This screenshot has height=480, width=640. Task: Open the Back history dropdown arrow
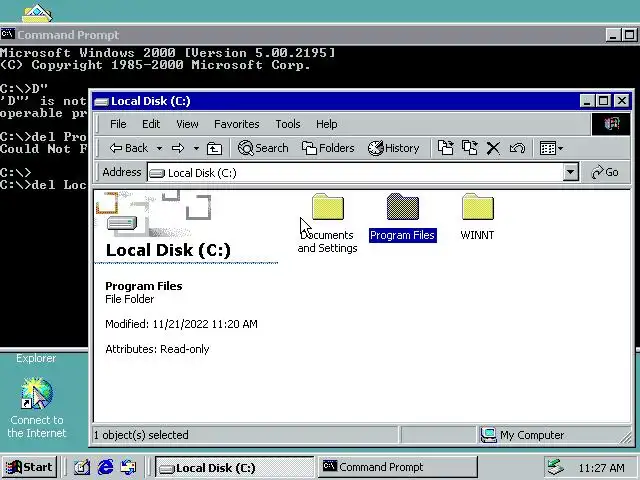(x=160, y=148)
